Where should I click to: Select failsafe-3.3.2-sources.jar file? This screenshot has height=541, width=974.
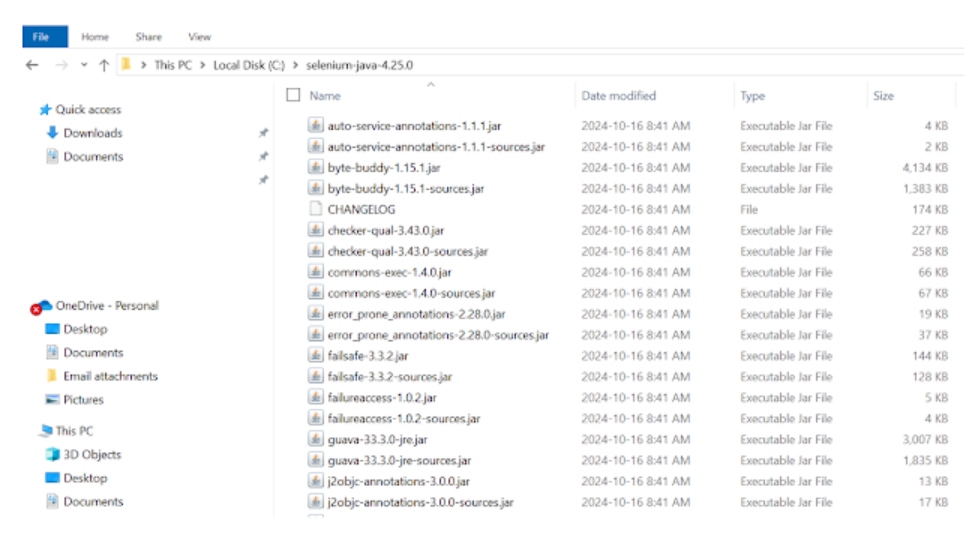click(389, 377)
